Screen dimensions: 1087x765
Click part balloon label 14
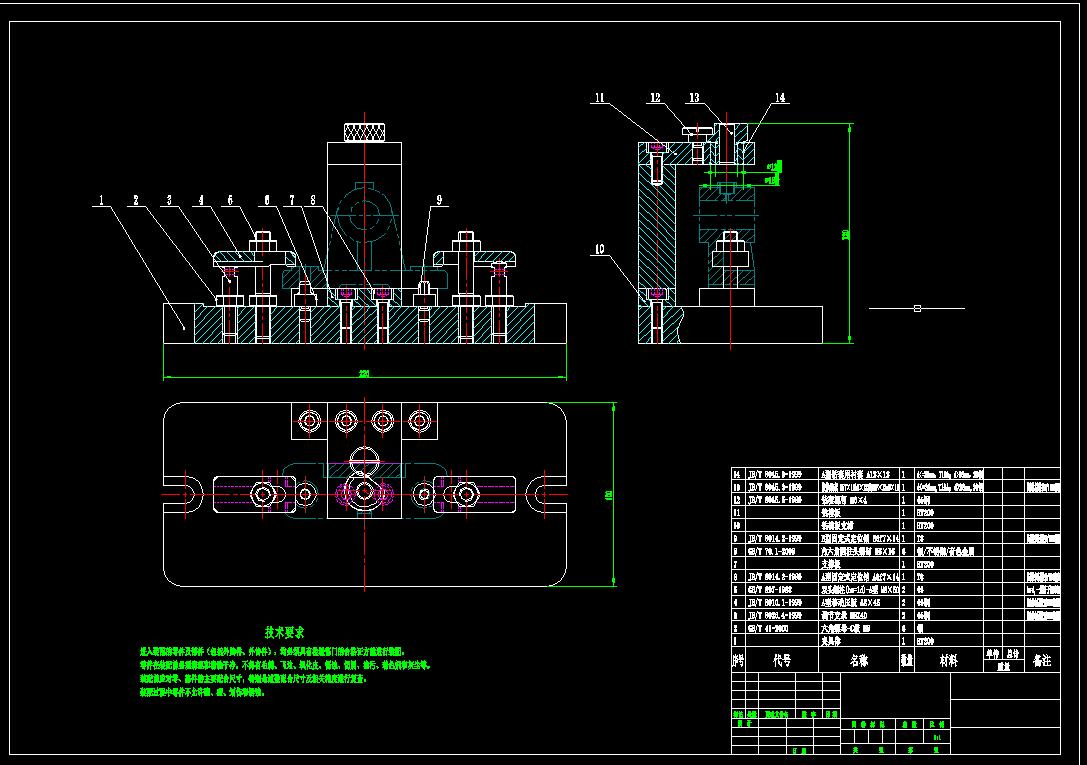coord(781,98)
